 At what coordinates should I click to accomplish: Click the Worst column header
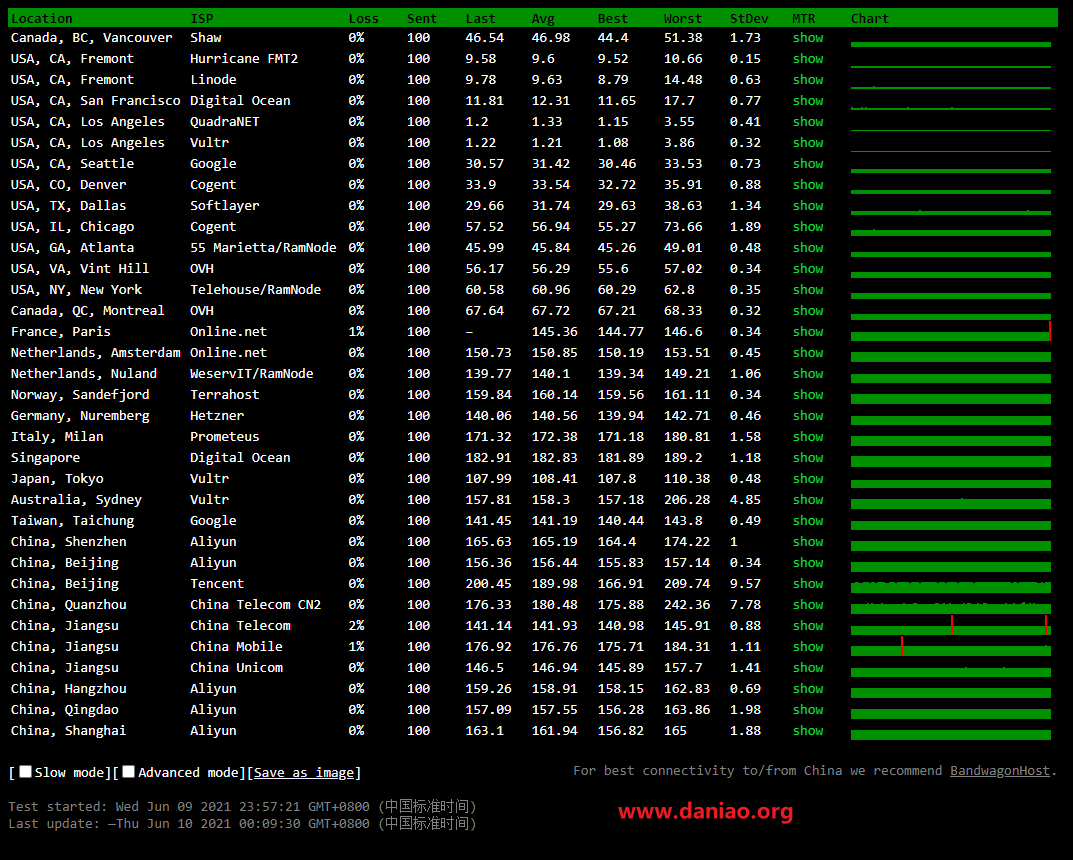(683, 18)
